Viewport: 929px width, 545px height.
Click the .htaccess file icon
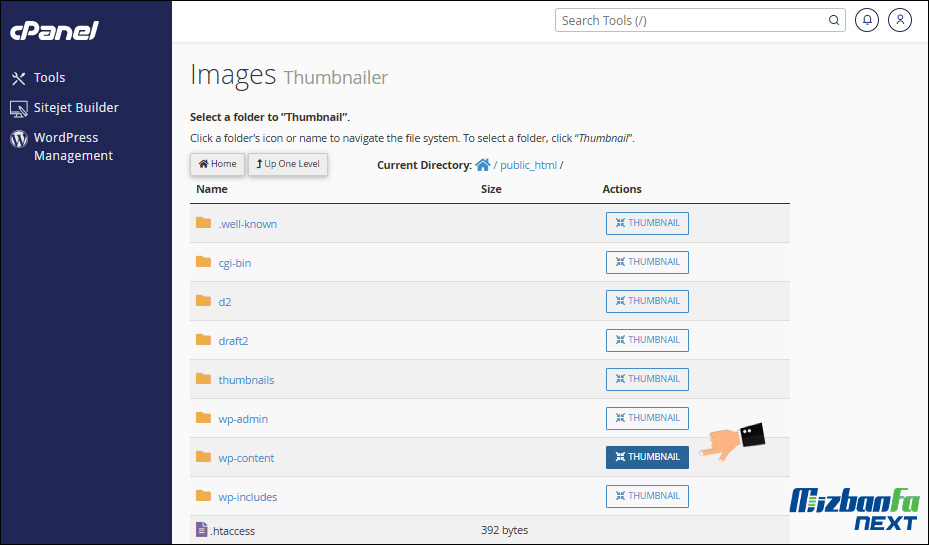pos(201,529)
